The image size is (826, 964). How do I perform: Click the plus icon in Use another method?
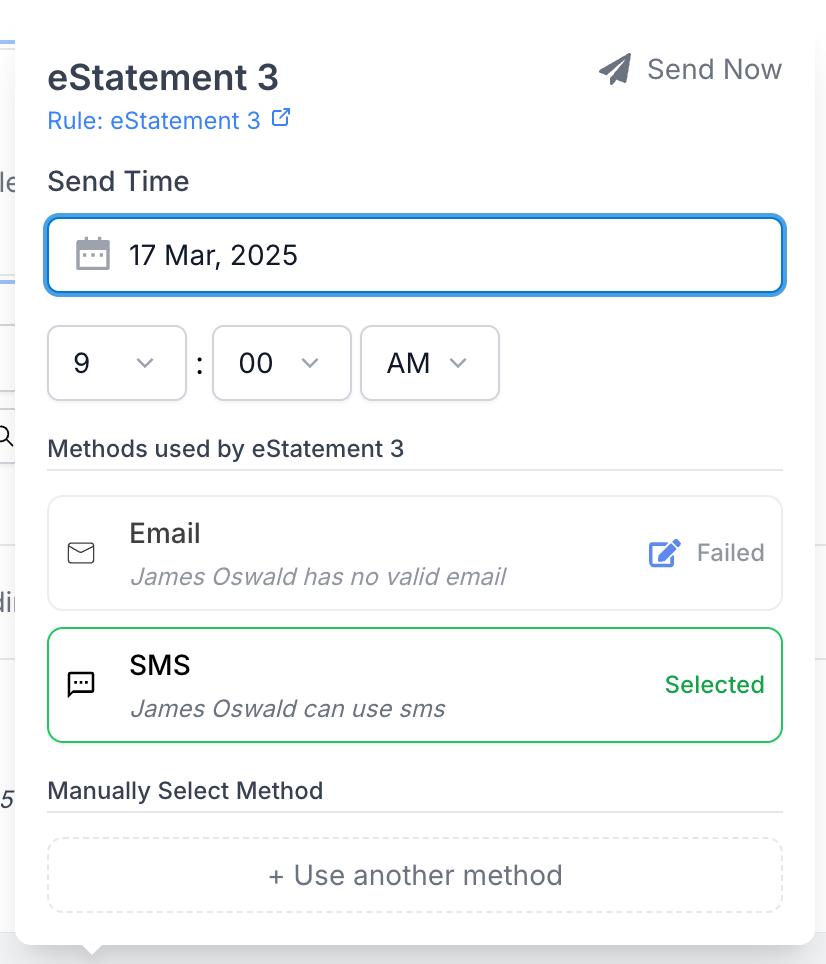point(275,875)
